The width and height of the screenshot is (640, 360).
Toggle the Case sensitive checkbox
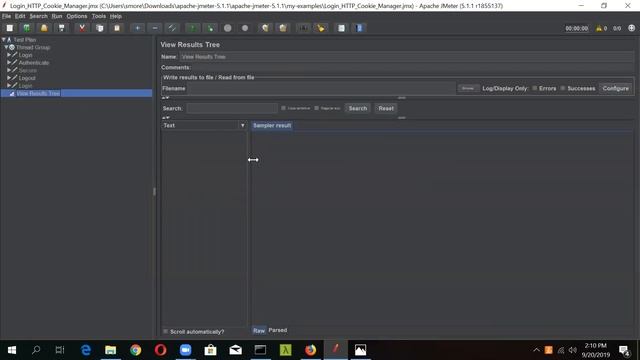283,108
